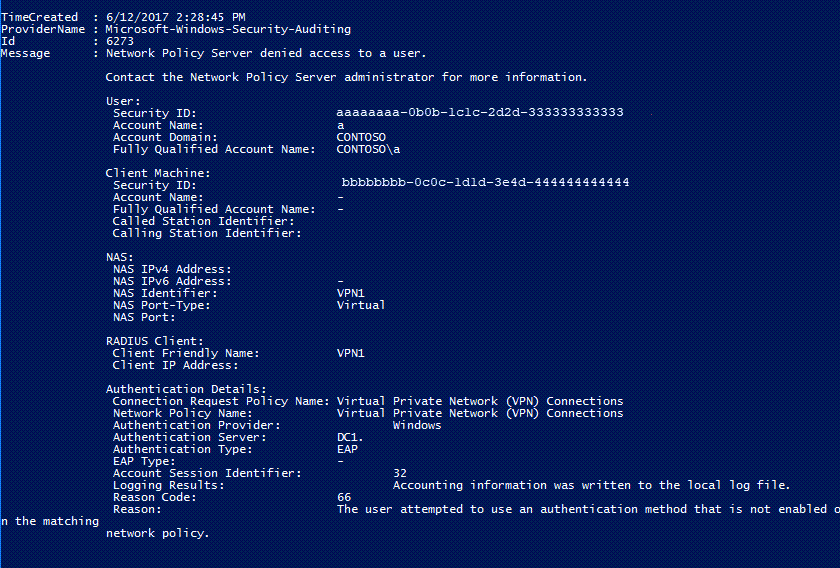Click the Authentication Provider value Windows
Screen dimensions: 840x568
[x=417, y=425]
